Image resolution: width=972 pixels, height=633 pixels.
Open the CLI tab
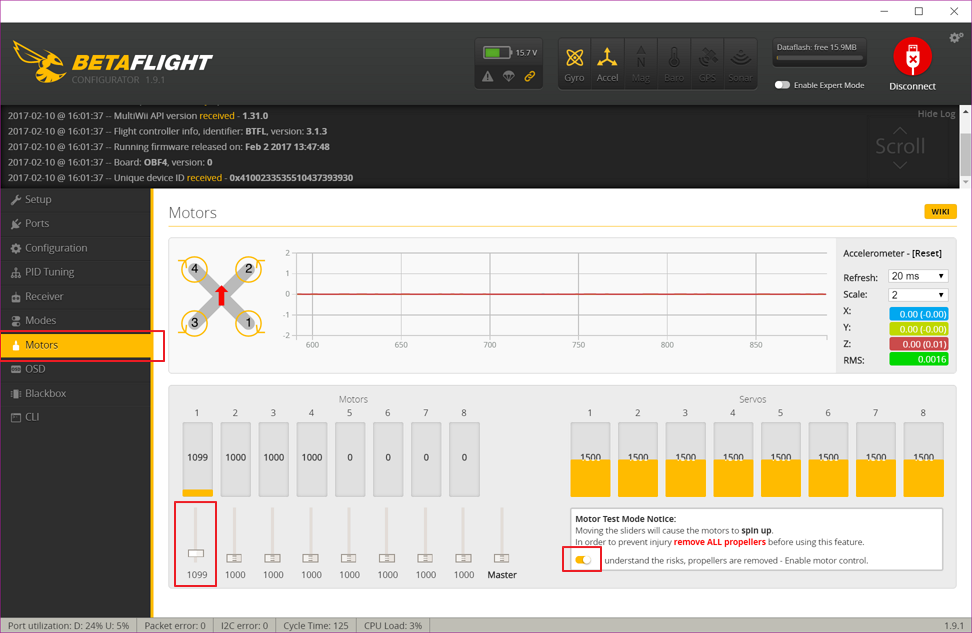(x=75, y=417)
